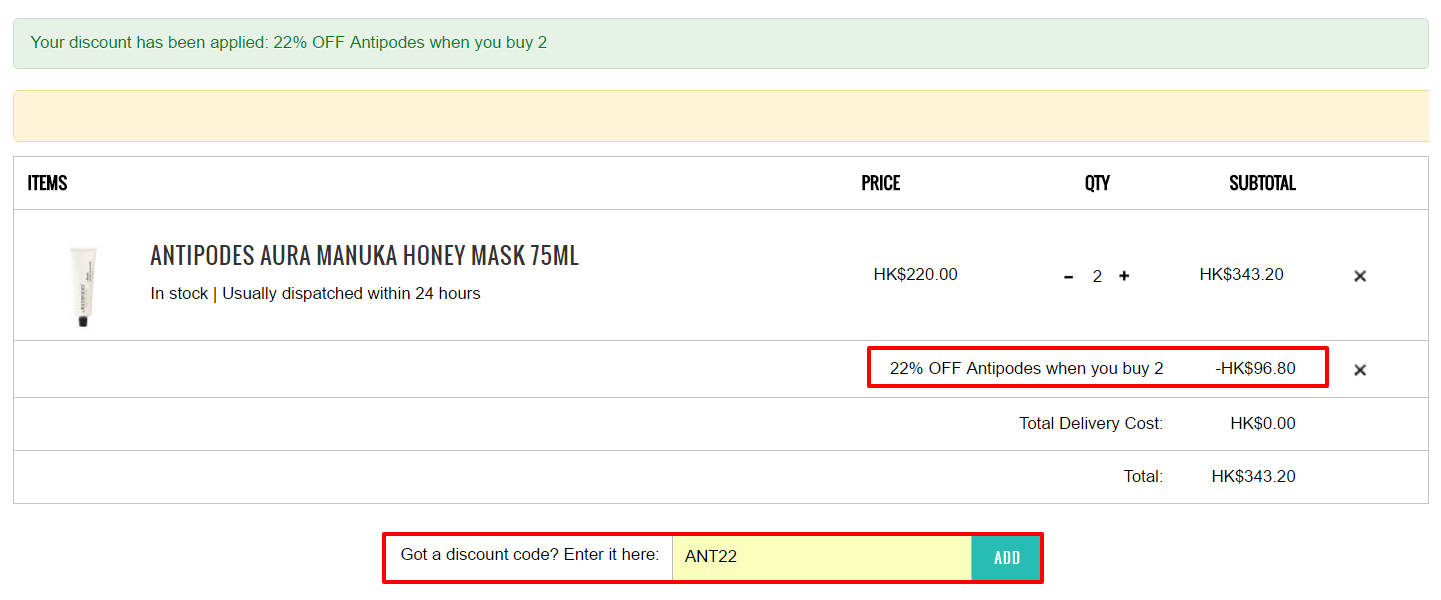Screen dimensions: 1441x600
Task: Click the Total Delivery Cost label
Action: point(1091,424)
